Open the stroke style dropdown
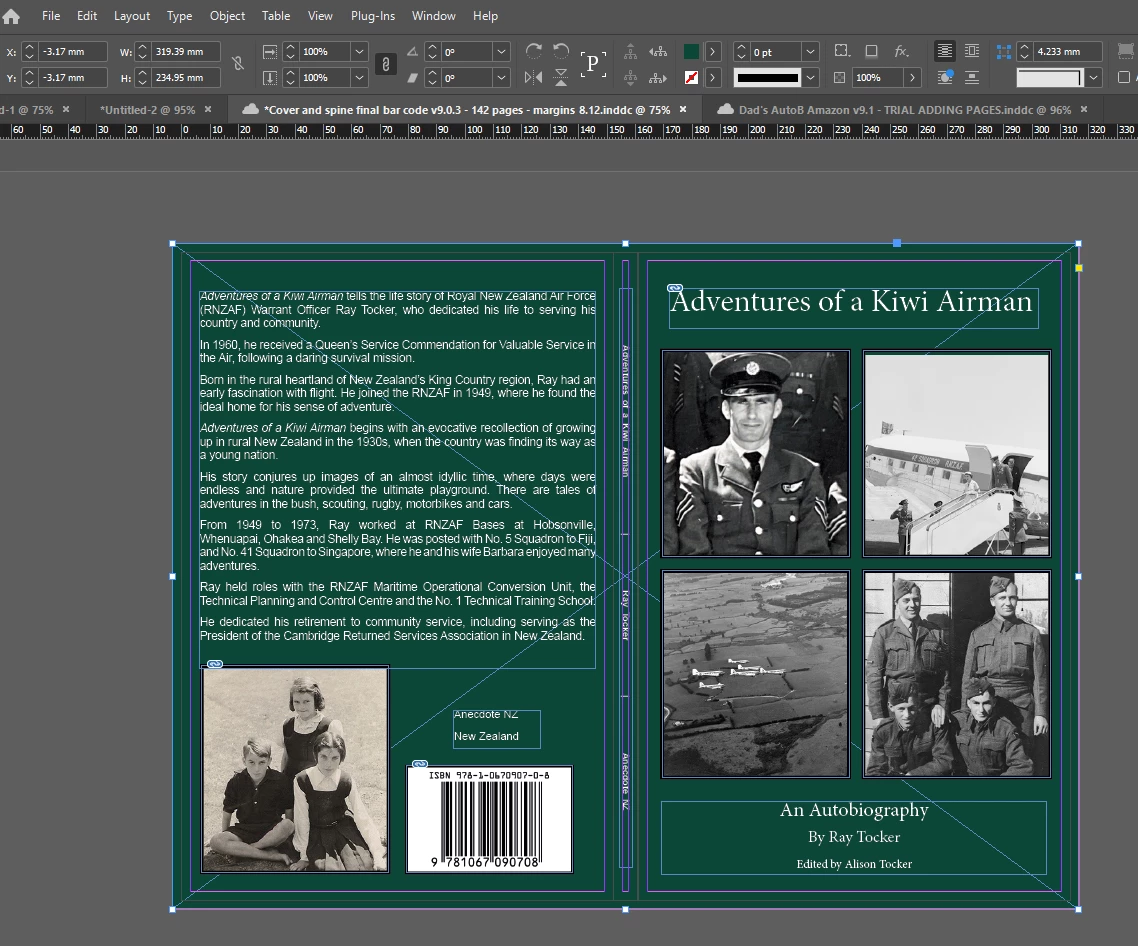Image resolution: width=1138 pixels, height=946 pixels. (810, 78)
